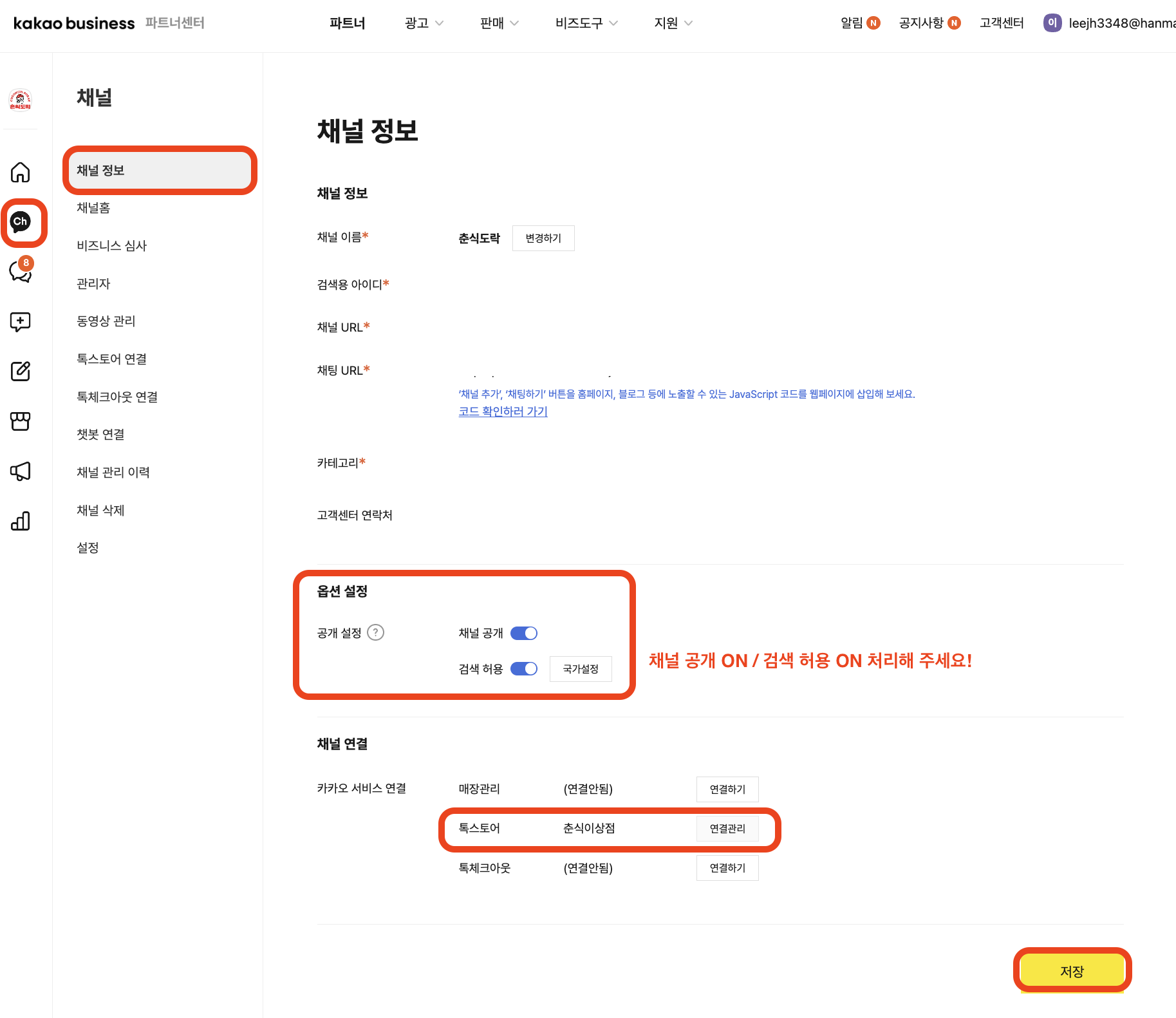This screenshot has width=1176, height=1018.
Task: Expand the 판매 dropdown menu
Action: click(499, 23)
